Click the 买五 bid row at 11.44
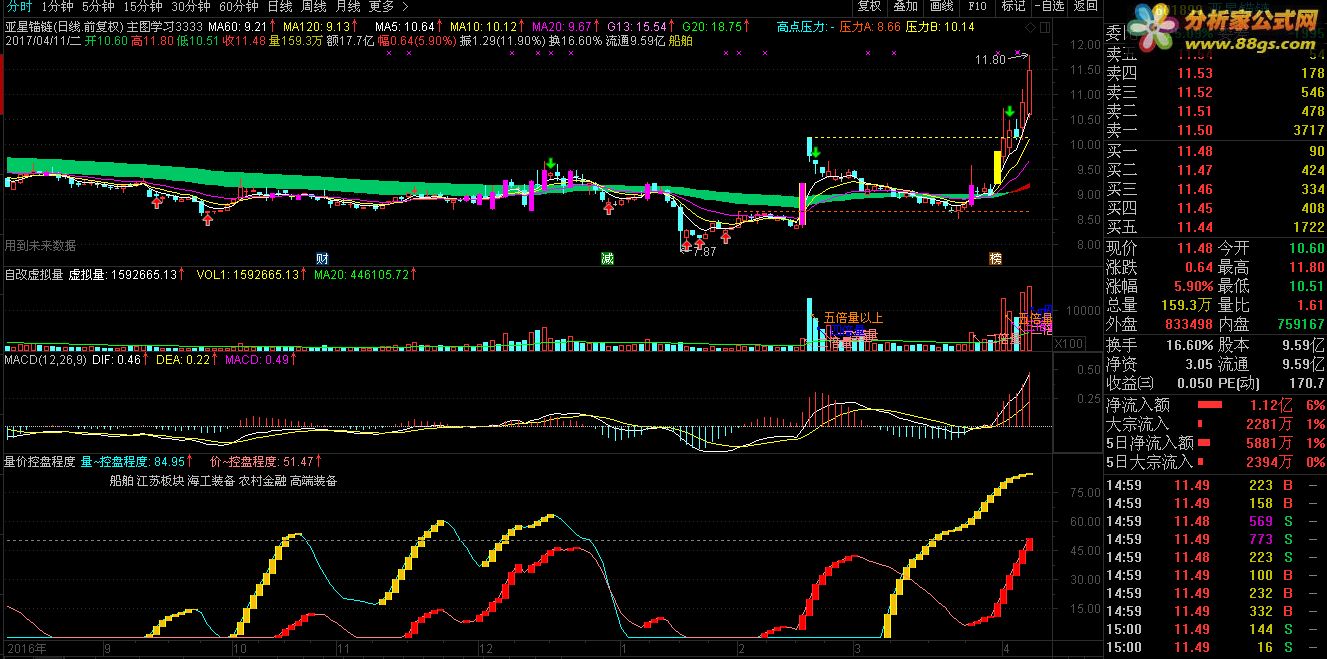This screenshot has width=1327, height=659. [1215, 227]
